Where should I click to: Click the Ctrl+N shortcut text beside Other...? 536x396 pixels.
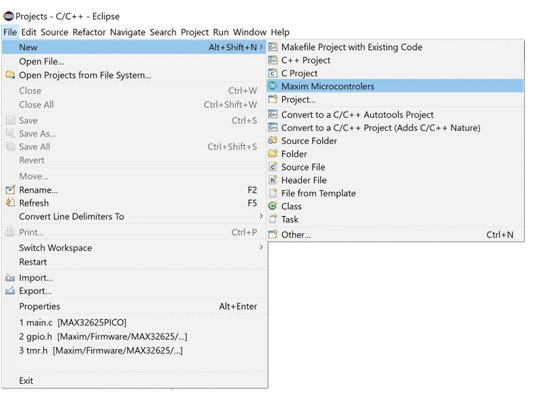(500, 235)
